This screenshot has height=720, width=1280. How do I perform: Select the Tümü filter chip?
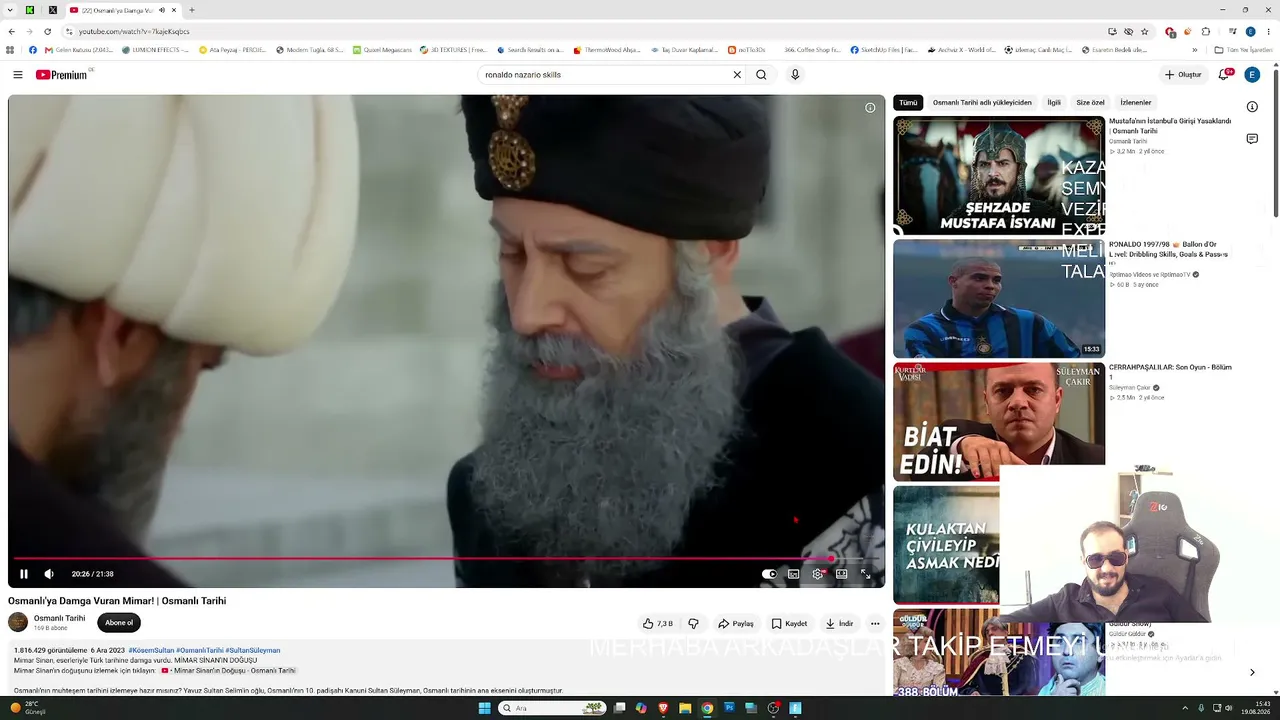click(x=908, y=103)
